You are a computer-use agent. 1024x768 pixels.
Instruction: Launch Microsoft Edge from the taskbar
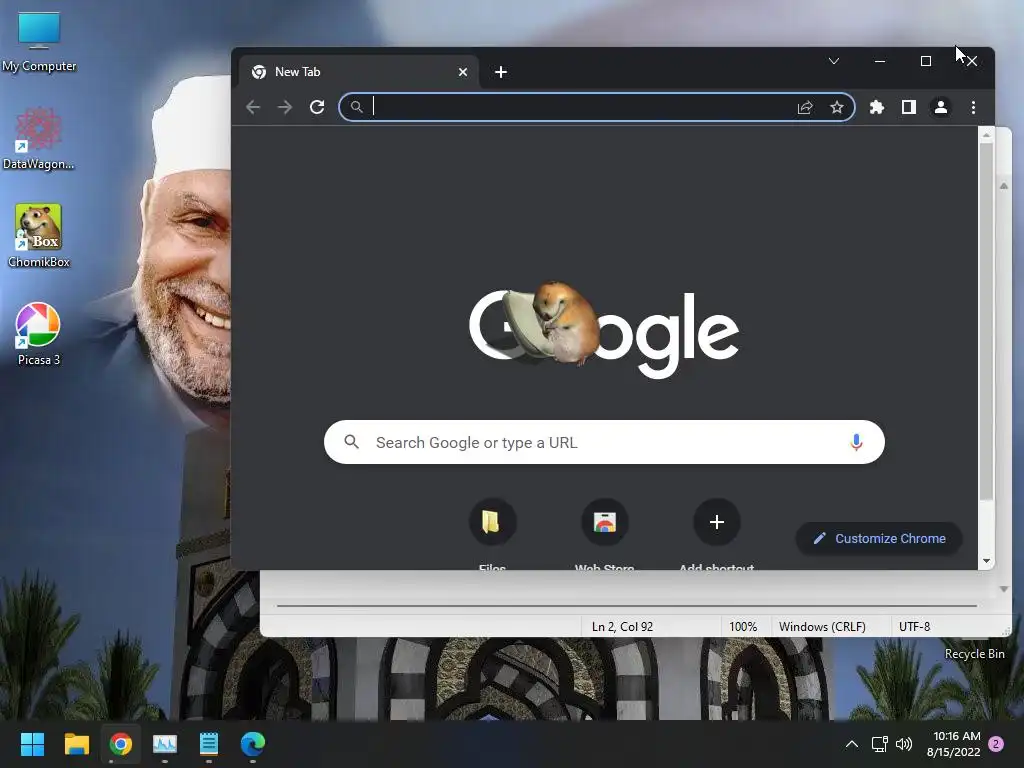(x=253, y=744)
